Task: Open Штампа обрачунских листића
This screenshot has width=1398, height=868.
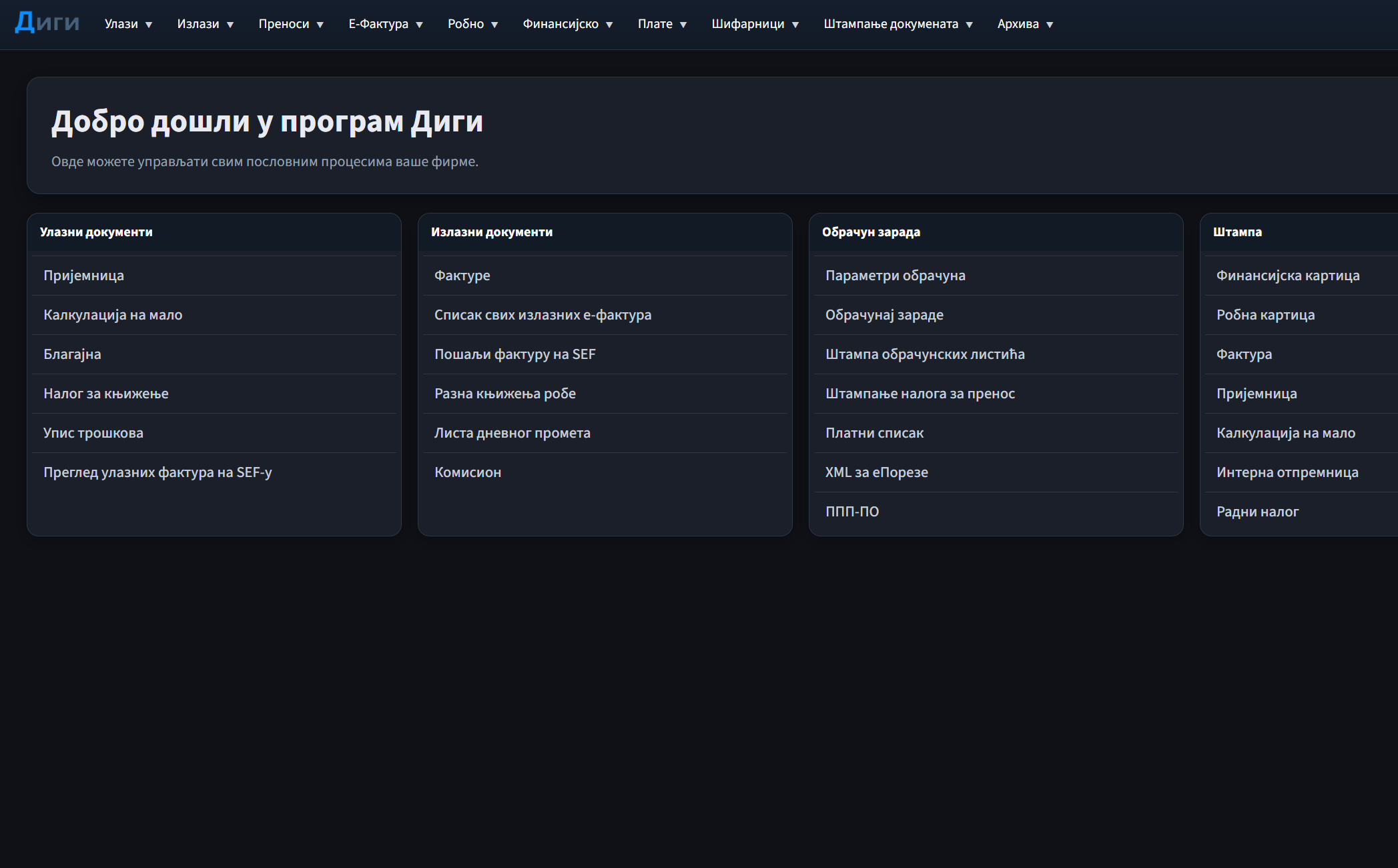Action: pos(996,354)
